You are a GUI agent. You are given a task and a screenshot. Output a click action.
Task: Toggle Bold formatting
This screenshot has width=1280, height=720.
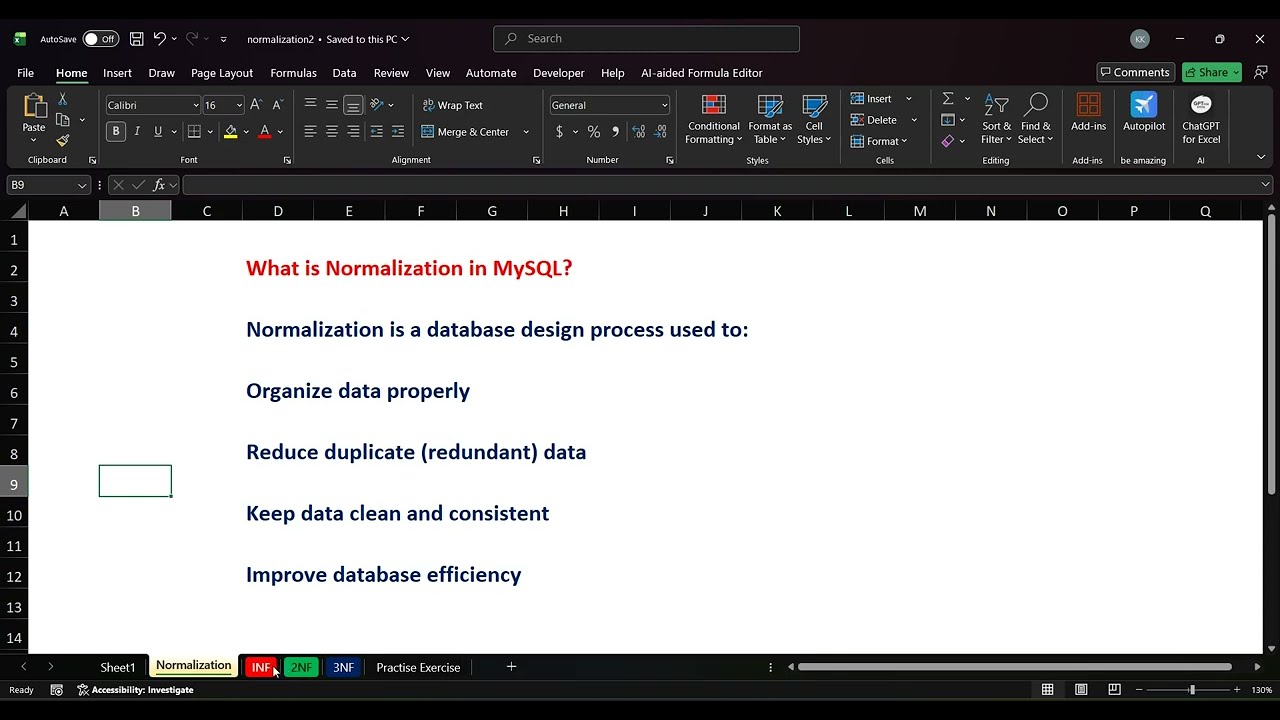coord(116,132)
